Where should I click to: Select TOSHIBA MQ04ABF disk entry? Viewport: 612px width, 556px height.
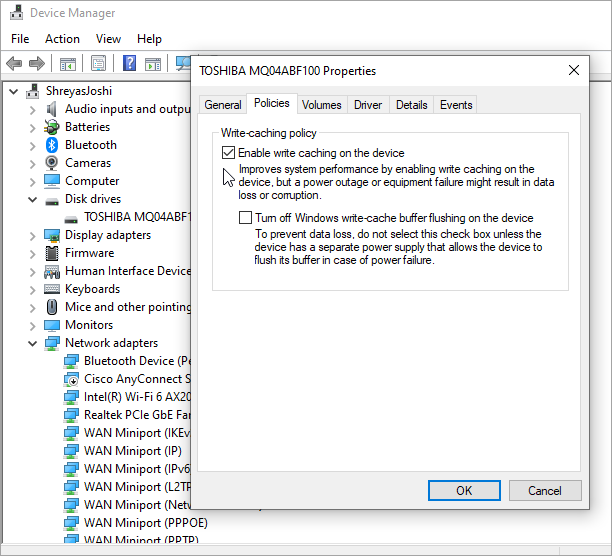(128, 217)
